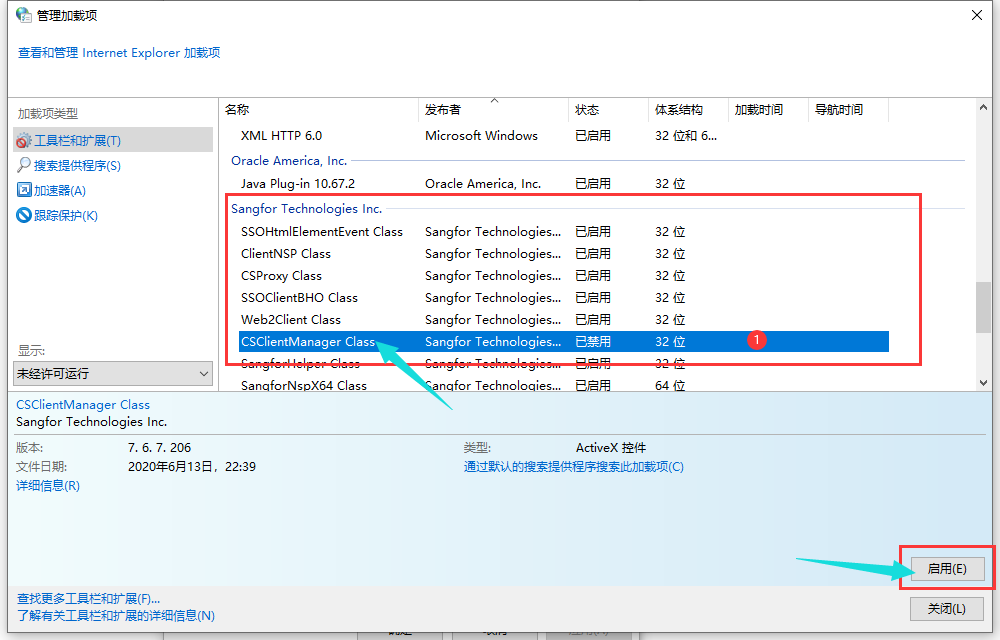
Task: Click 通过默认的搜索提供程序搜索此加载项 link
Action: [573, 466]
